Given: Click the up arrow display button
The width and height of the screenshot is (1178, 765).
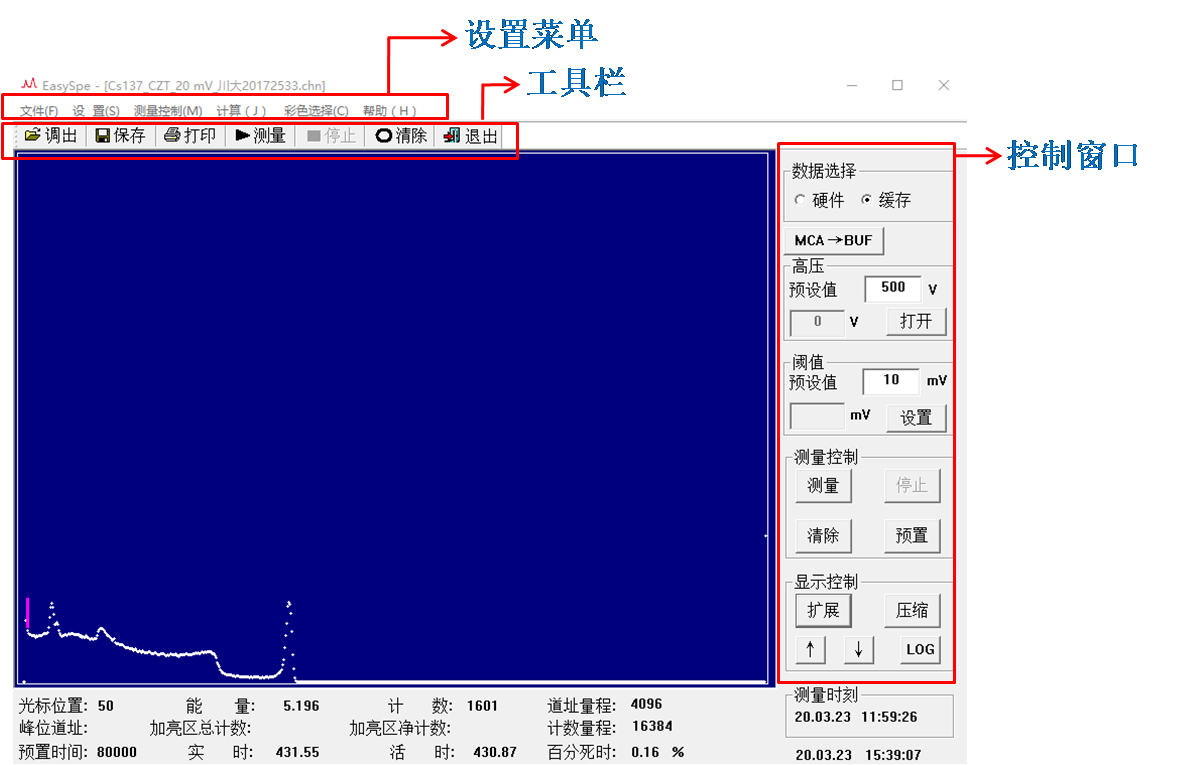Looking at the screenshot, I should coord(810,650).
